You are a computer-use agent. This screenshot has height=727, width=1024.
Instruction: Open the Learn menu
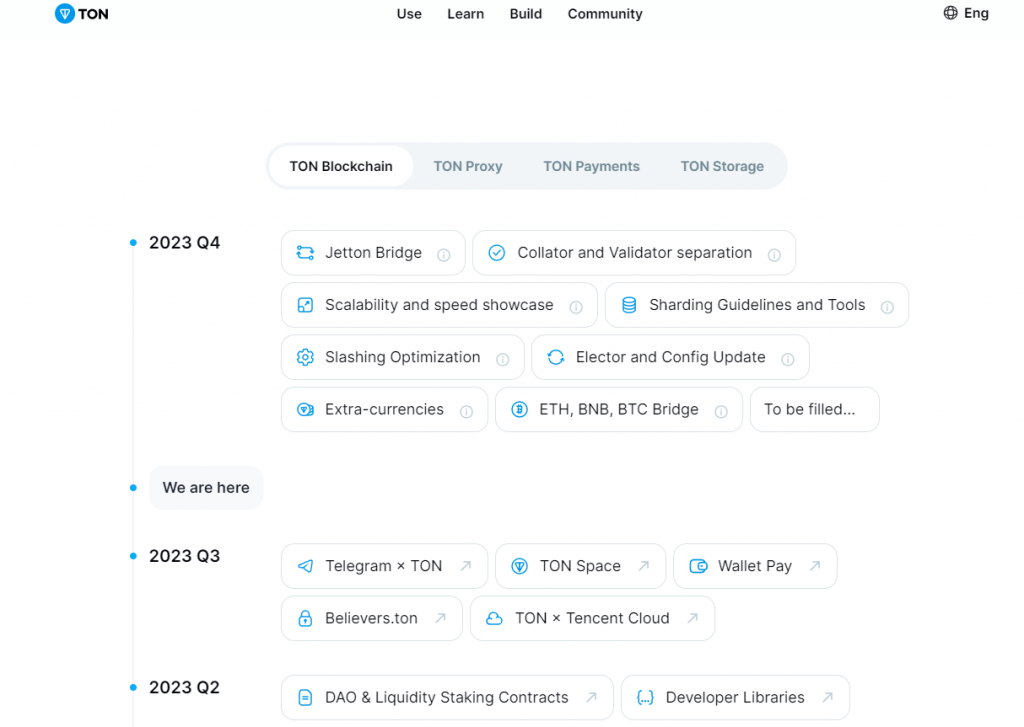coord(466,14)
